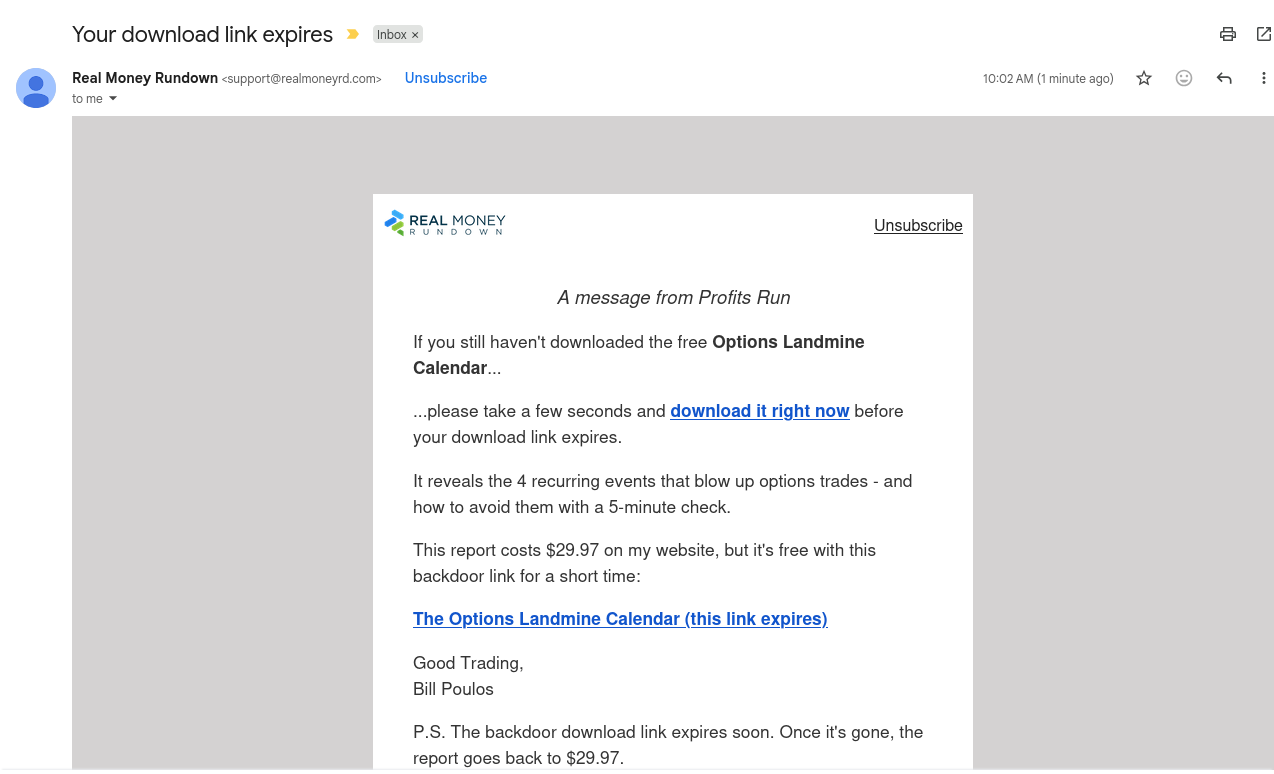Click the Inbox label chip
Image resolution: width=1274 pixels, height=774 pixels.
point(392,35)
